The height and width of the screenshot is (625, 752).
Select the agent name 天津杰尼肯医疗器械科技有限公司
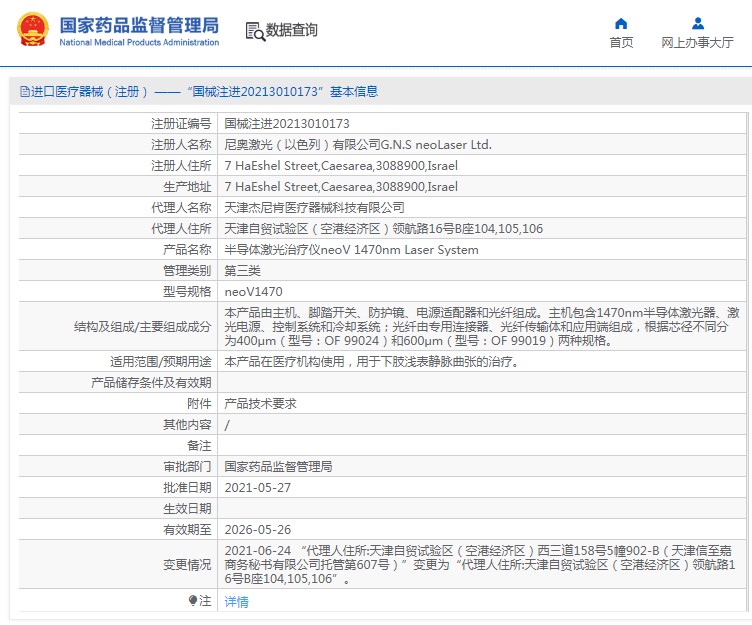[314, 208]
